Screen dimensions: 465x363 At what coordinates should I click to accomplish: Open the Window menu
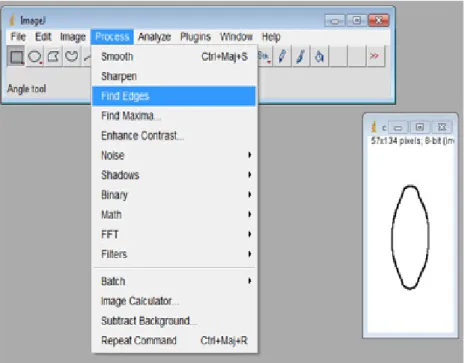pyautogui.click(x=236, y=37)
